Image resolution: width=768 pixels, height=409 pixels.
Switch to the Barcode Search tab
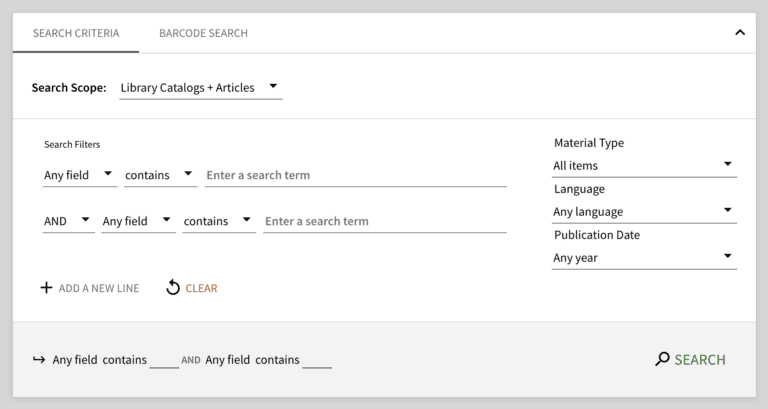point(203,33)
